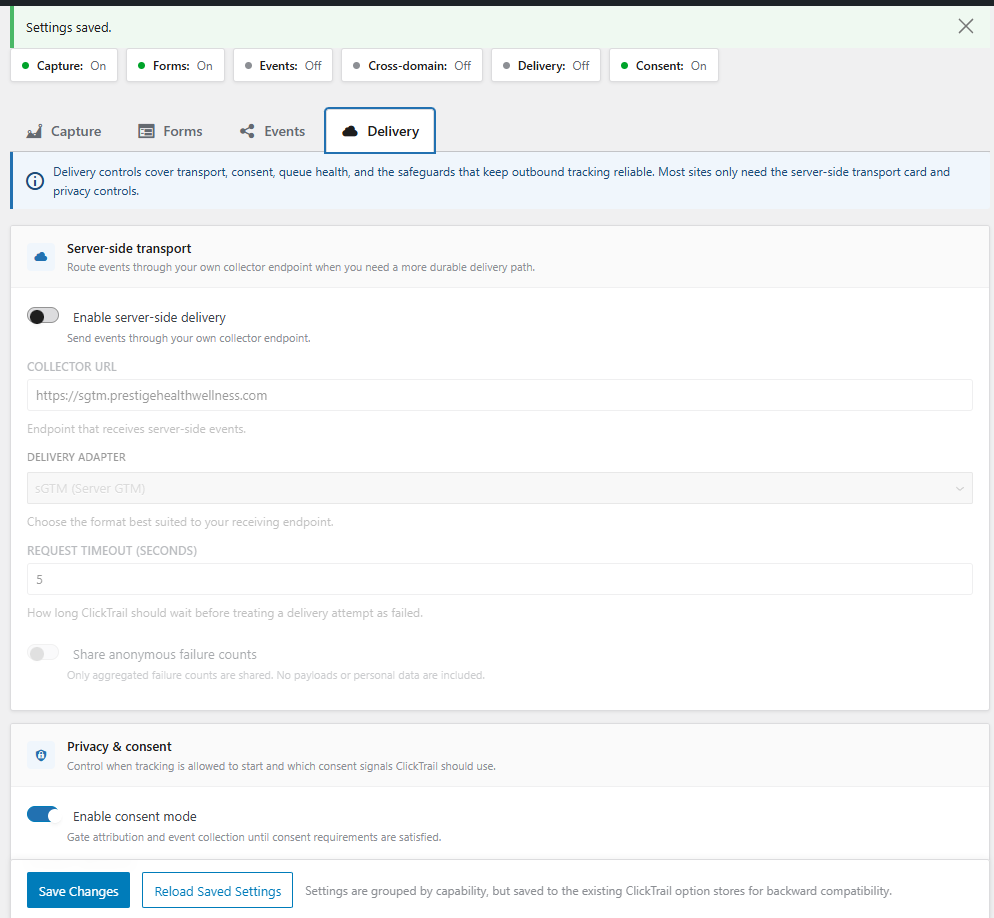Click the Save Changes button

click(x=78, y=890)
